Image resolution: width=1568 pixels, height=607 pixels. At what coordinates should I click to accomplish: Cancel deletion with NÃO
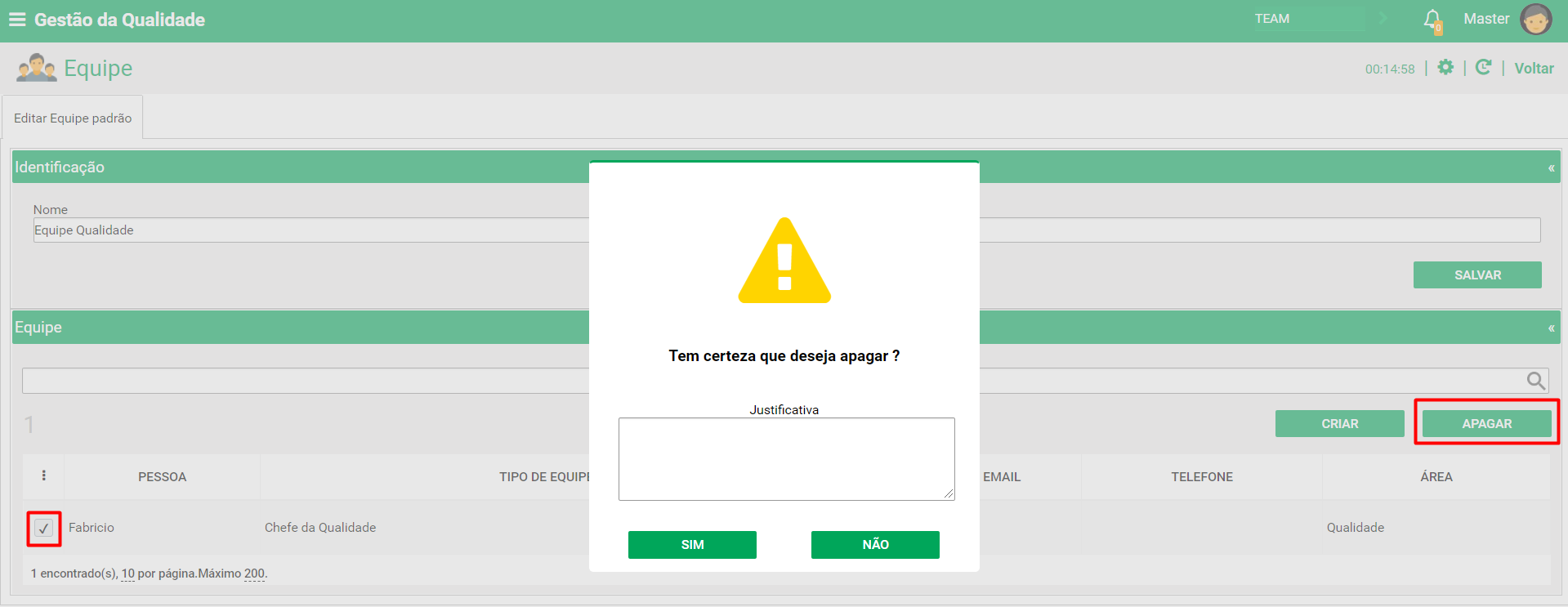tap(875, 545)
